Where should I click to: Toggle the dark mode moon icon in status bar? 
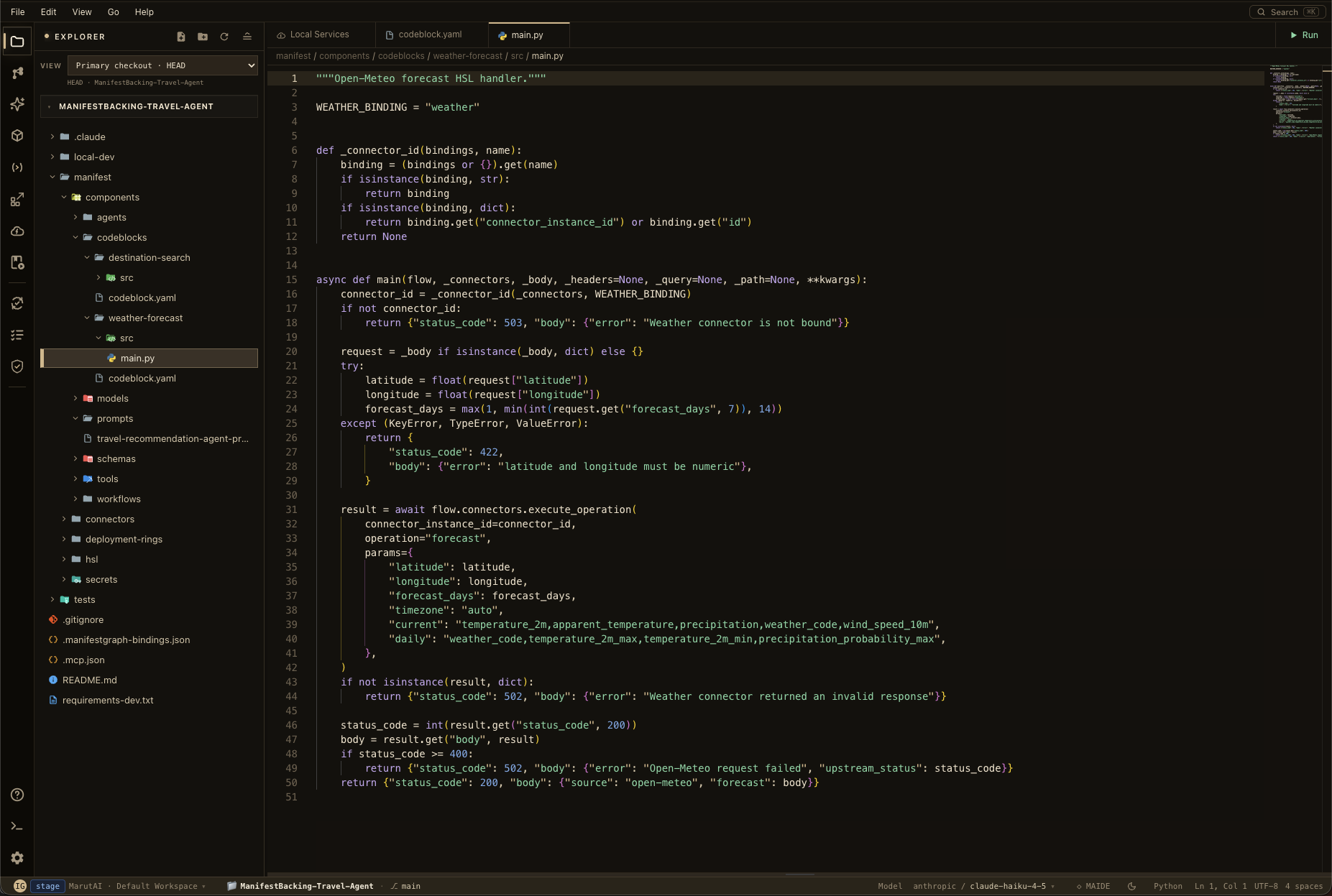pos(1131,886)
